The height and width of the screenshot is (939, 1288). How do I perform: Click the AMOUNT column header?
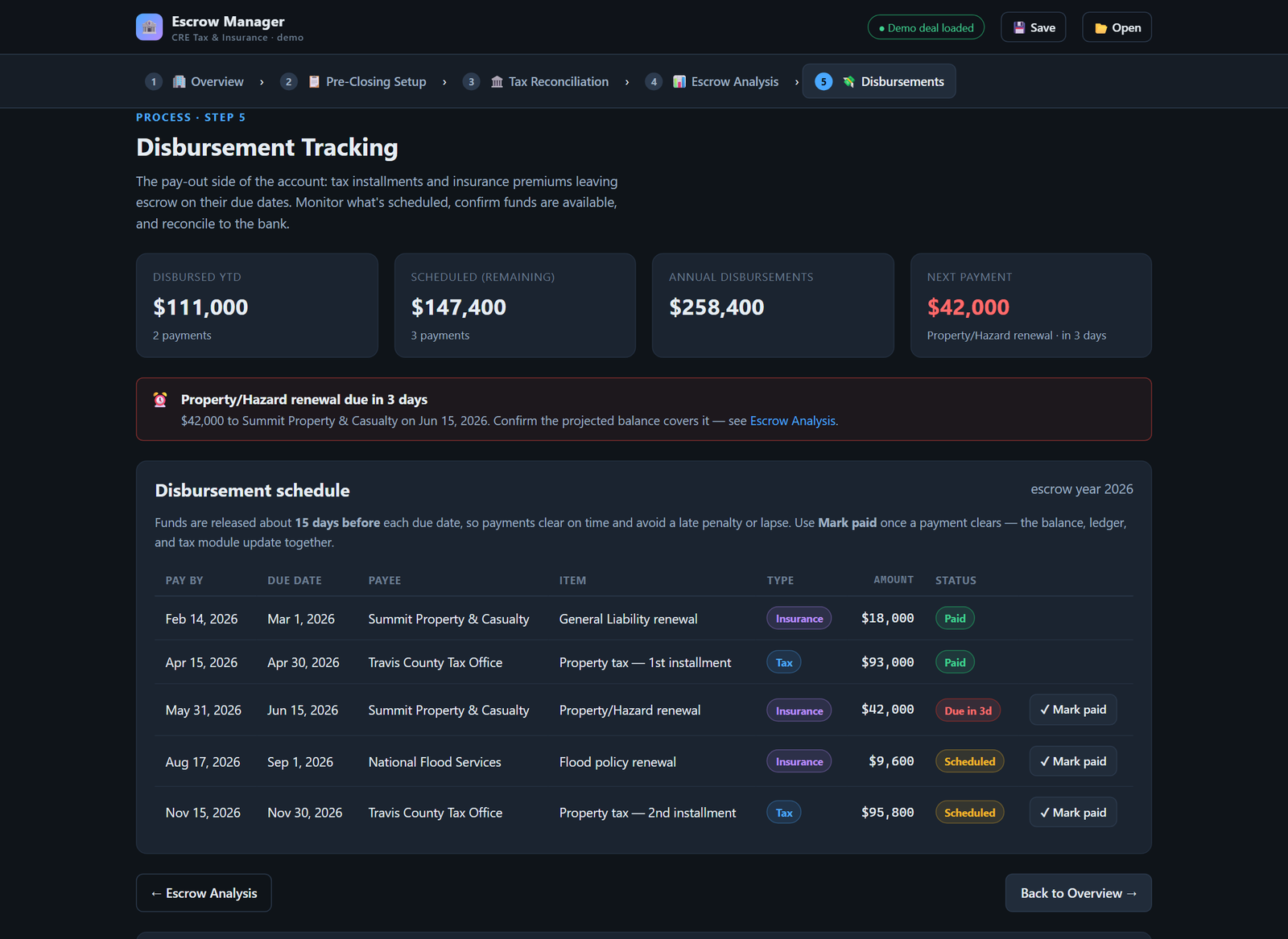click(894, 580)
